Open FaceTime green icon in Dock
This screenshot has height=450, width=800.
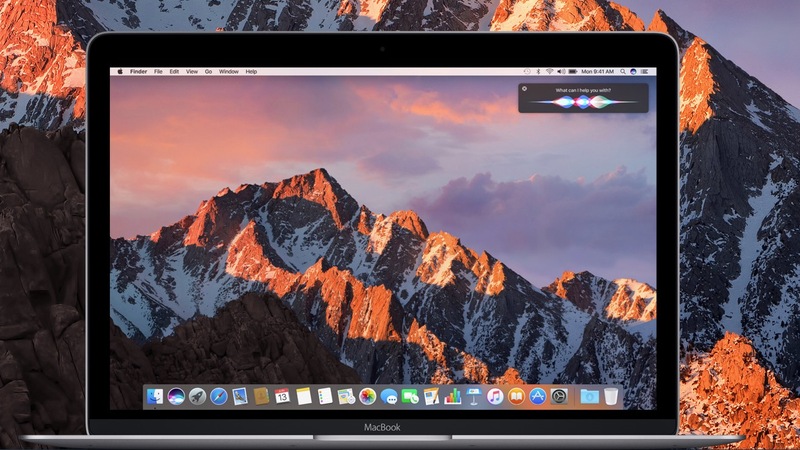pos(410,396)
